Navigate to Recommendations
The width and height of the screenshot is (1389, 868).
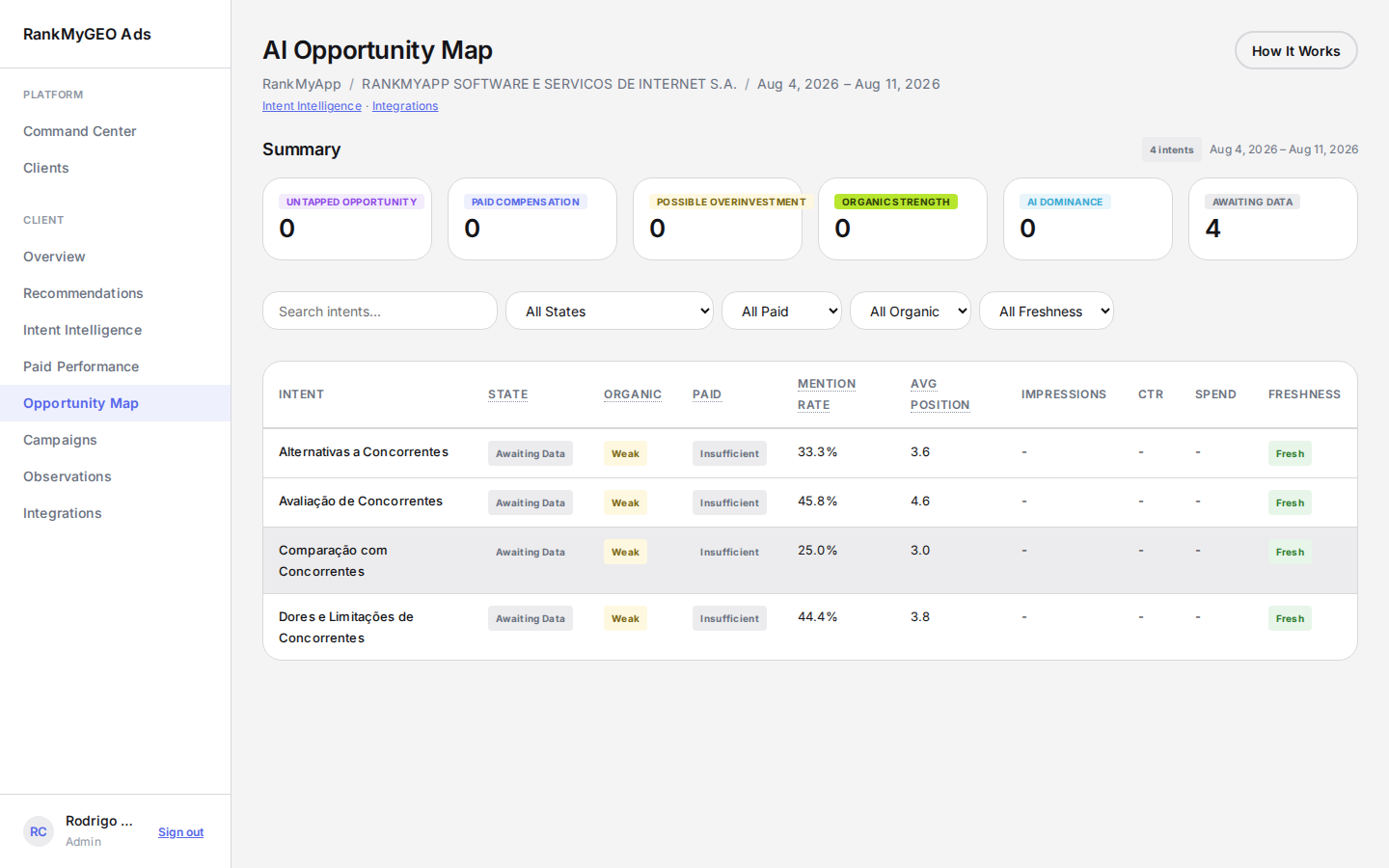coord(116,293)
